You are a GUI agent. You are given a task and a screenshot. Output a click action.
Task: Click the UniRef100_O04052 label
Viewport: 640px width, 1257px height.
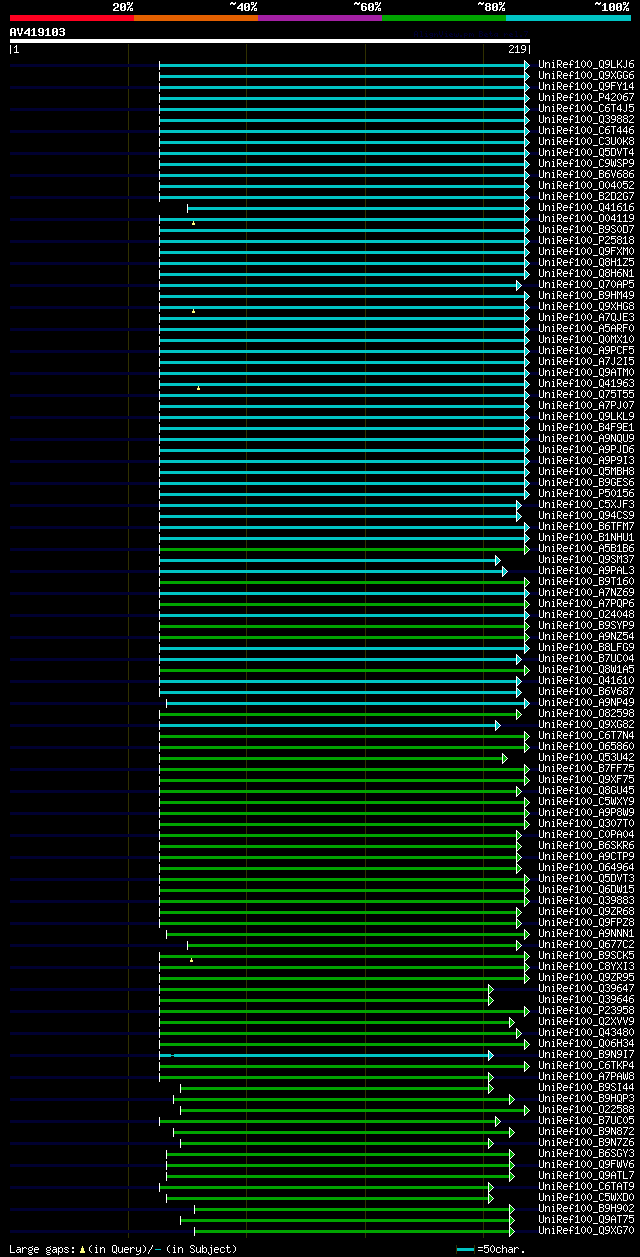586,185
